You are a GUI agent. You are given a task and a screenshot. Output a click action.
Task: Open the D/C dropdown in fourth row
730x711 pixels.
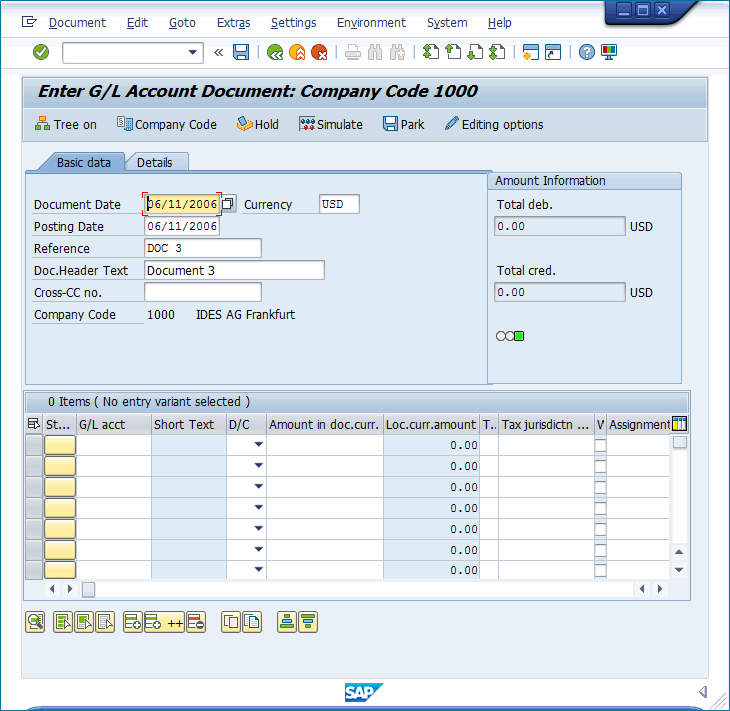tap(258, 508)
